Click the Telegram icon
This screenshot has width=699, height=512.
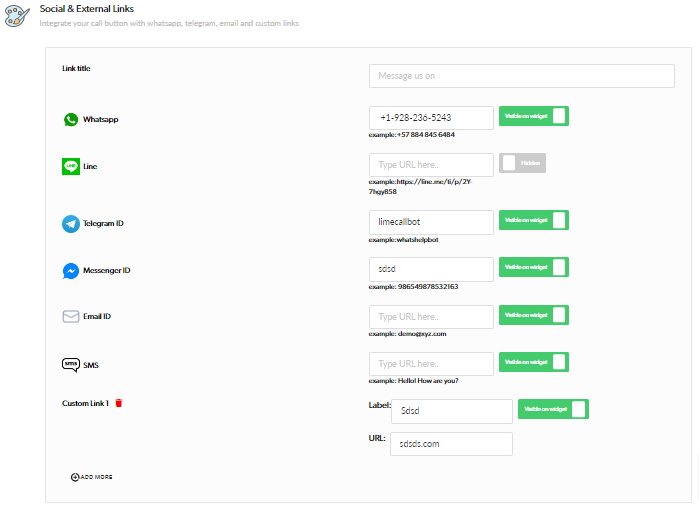tap(71, 224)
